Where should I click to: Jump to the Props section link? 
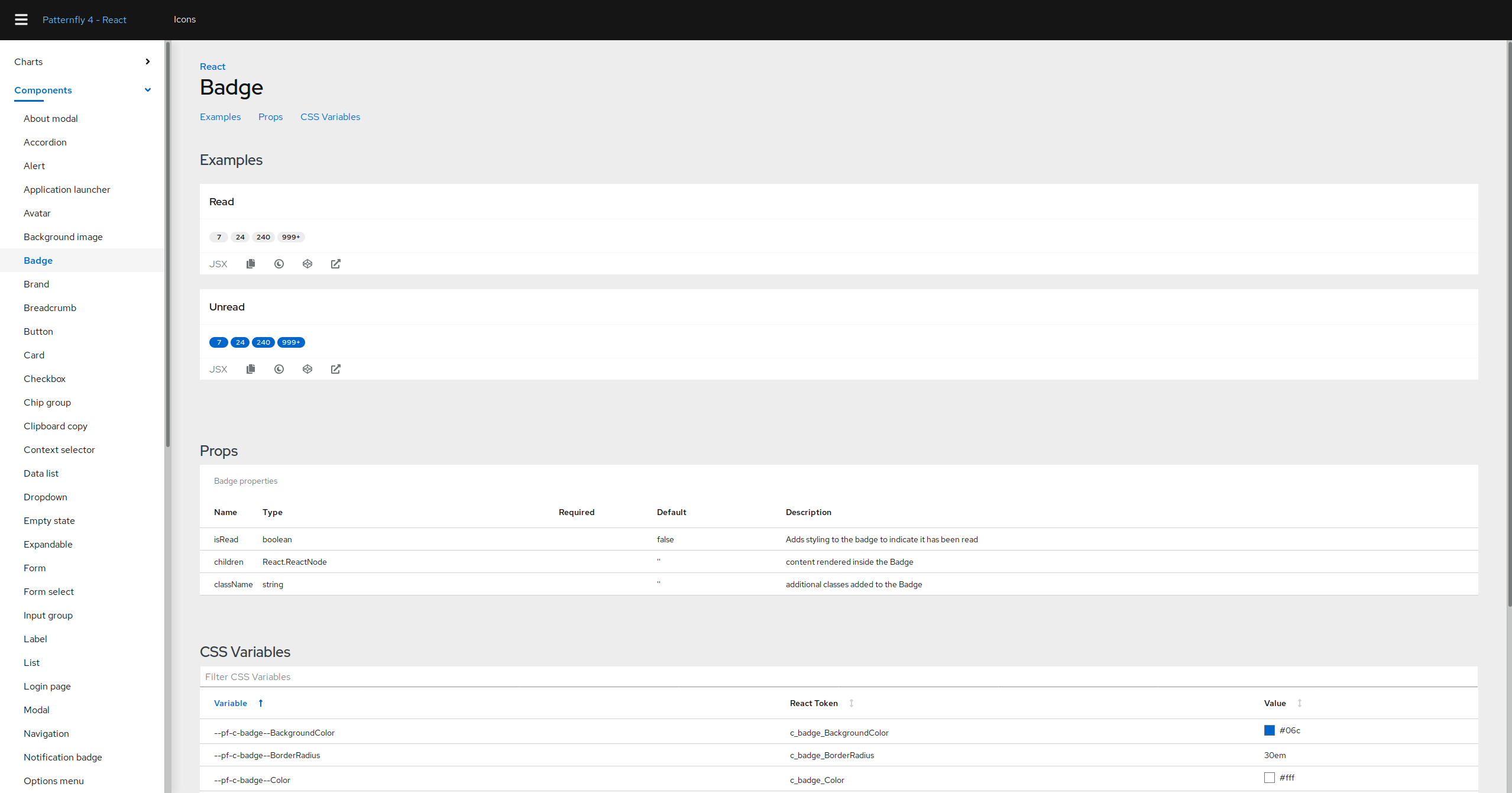pos(270,116)
